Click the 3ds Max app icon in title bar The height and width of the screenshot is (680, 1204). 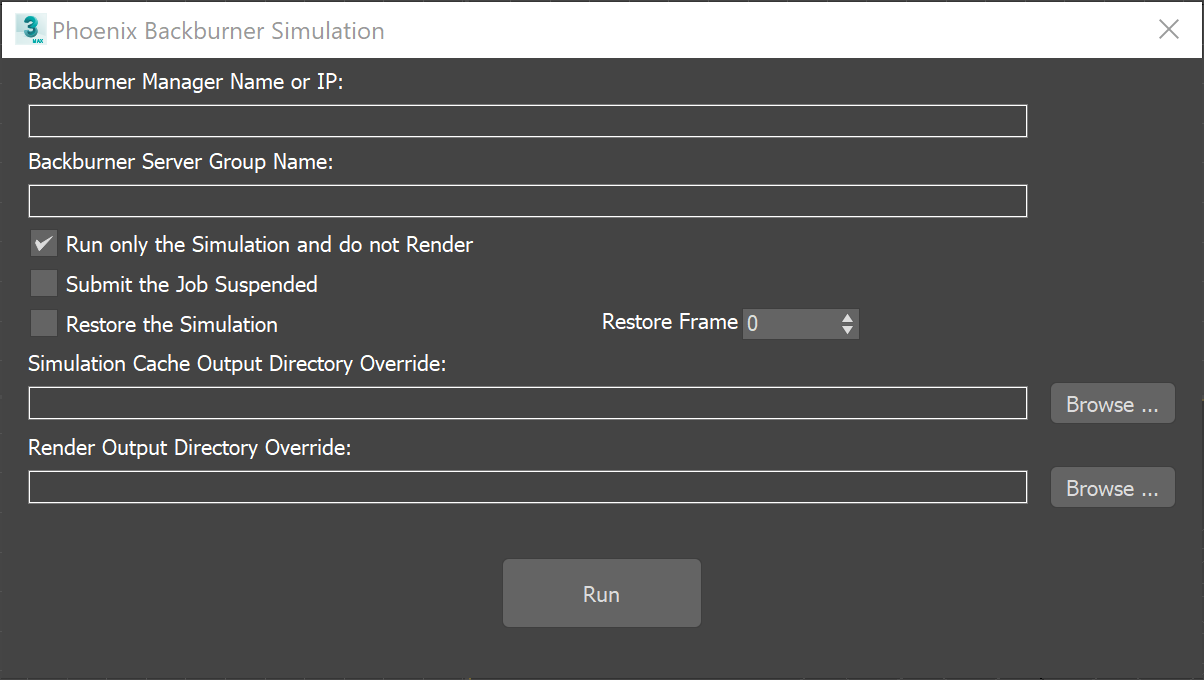click(x=30, y=30)
